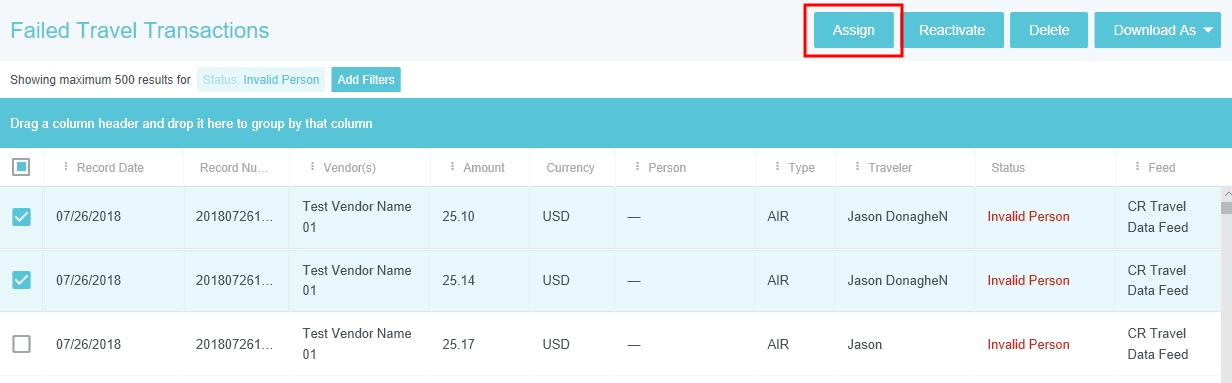The height and width of the screenshot is (383, 1232).
Task: Open the Record Date column menu icon
Action: tap(66, 167)
